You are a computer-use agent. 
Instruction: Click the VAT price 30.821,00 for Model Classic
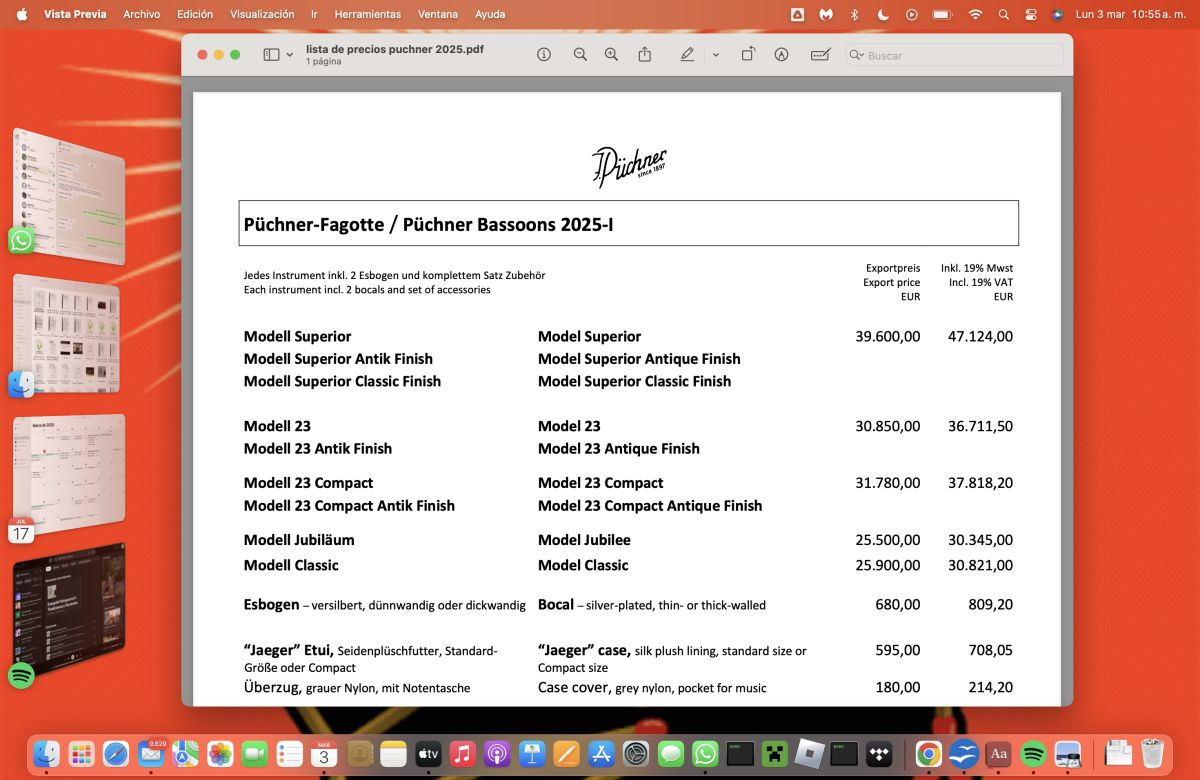pyautogui.click(x=980, y=565)
